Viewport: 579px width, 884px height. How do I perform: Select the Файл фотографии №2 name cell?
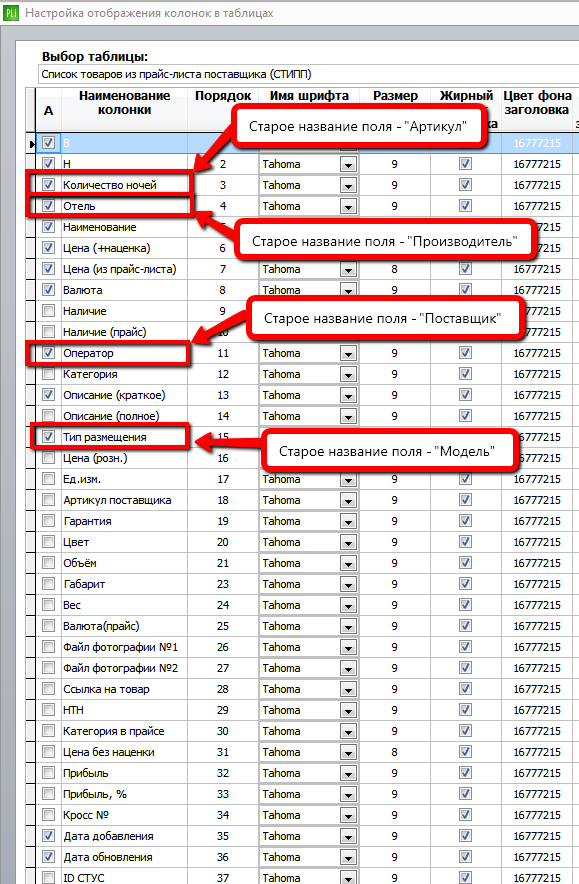pos(124,668)
